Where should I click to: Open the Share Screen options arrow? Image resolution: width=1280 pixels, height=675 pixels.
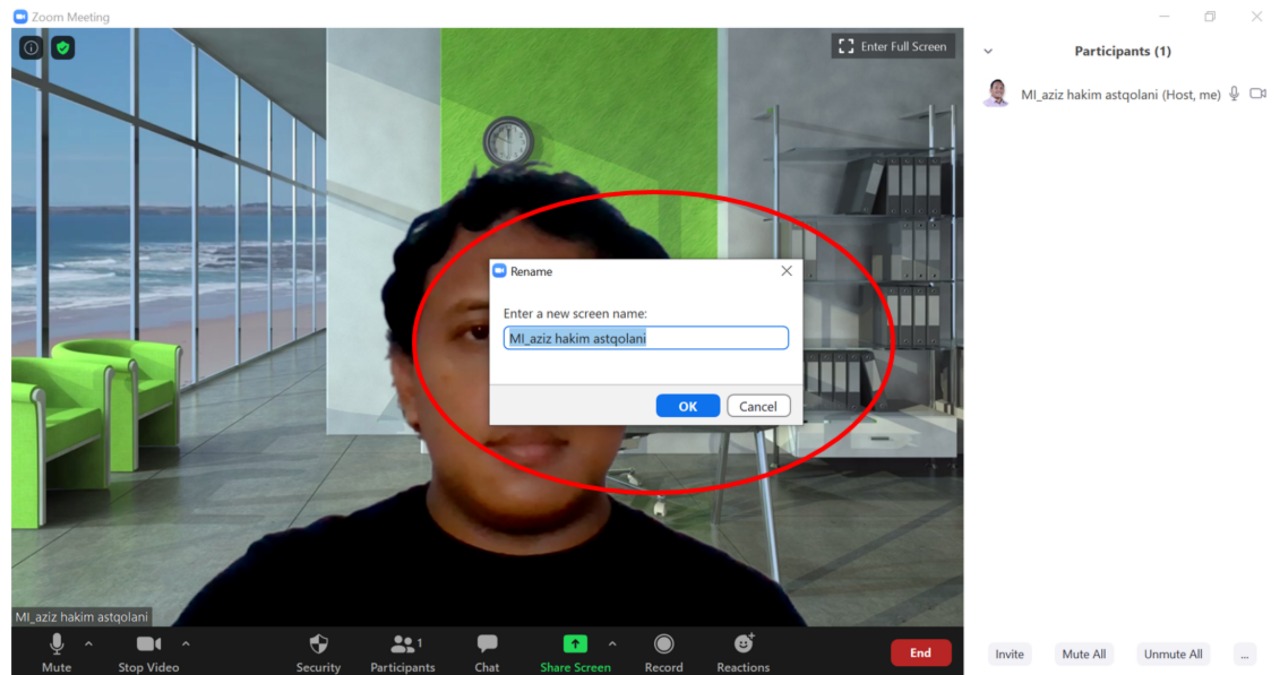(x=612, y=643)
